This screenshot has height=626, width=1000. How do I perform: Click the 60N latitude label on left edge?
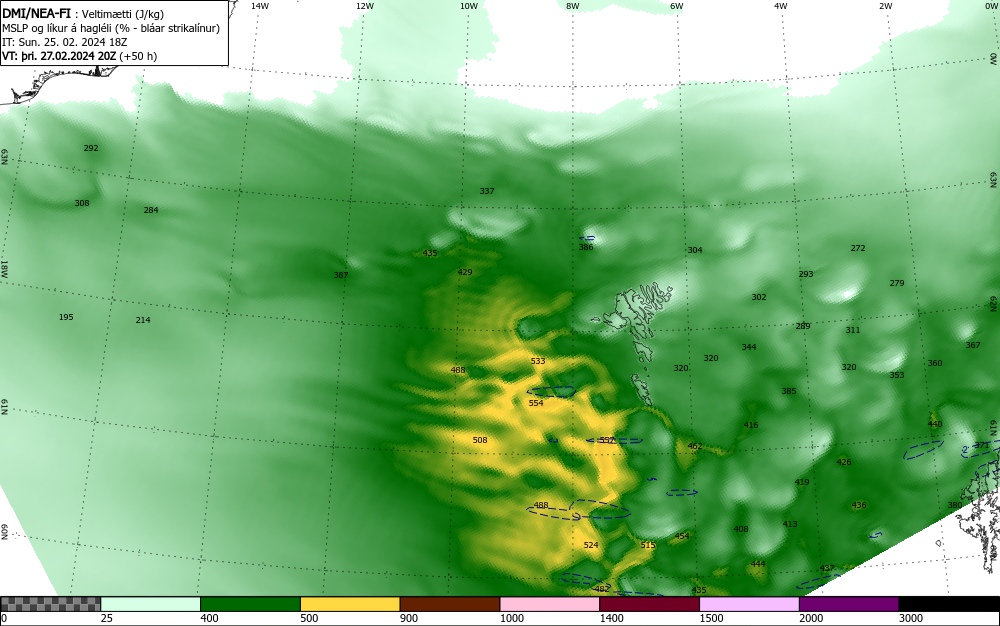click(x=4, y=532)
